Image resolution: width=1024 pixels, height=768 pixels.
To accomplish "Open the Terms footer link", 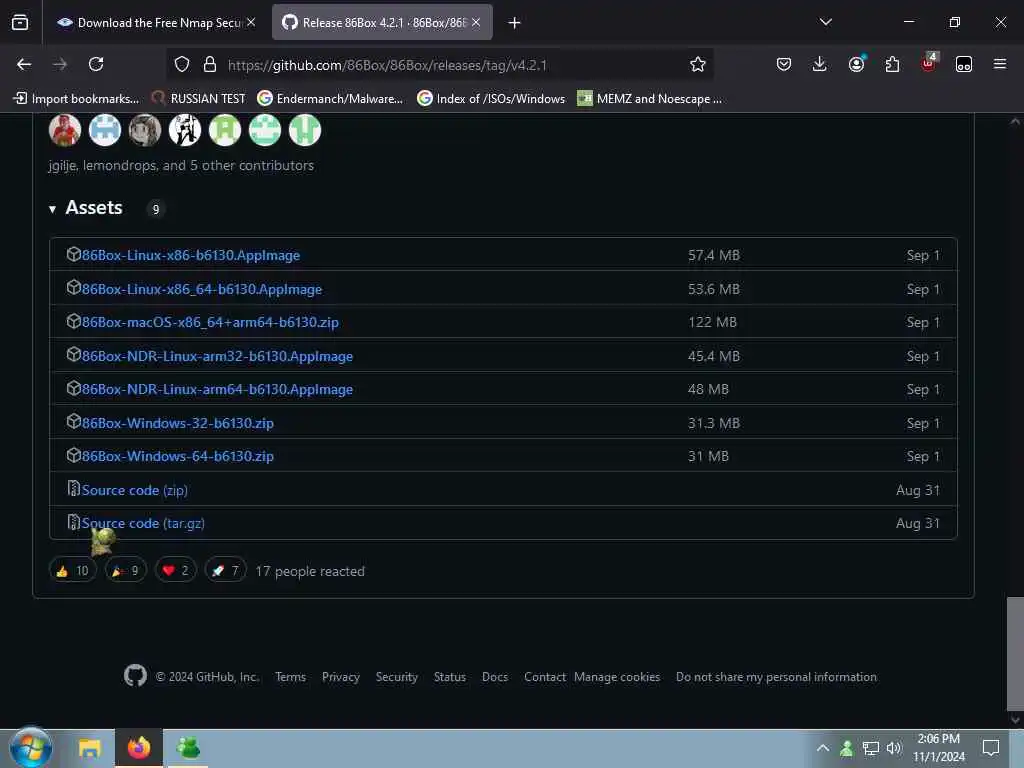I will [x=290, y=677].
